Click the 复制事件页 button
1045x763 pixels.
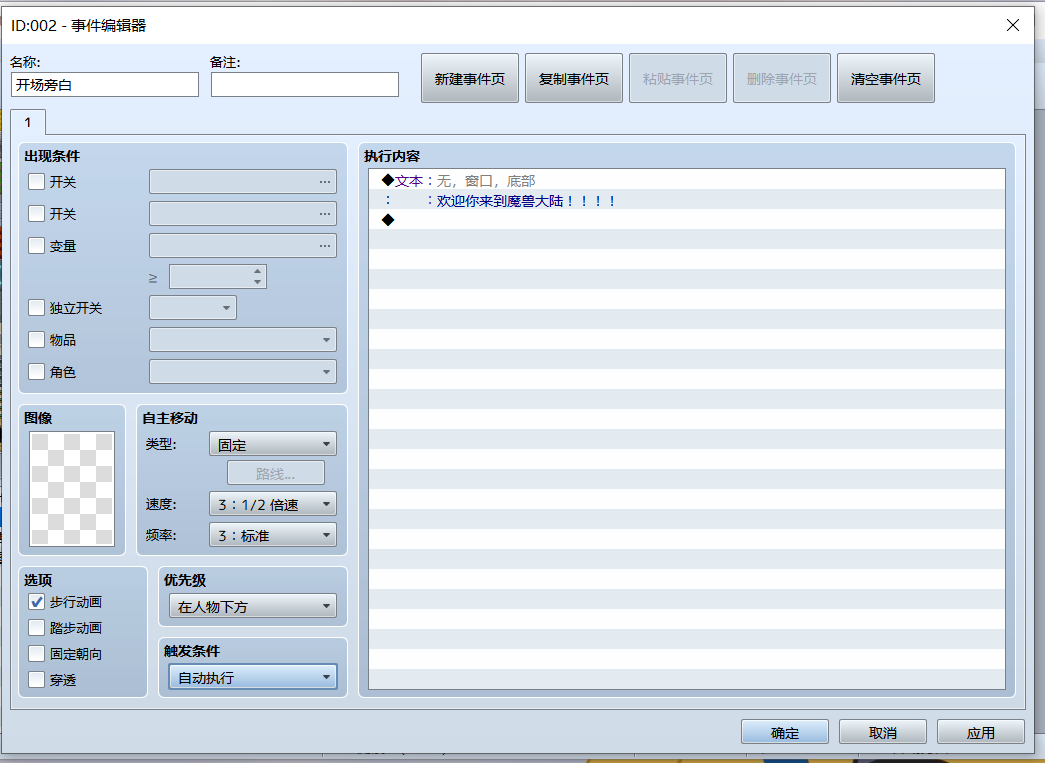[574, 79]
